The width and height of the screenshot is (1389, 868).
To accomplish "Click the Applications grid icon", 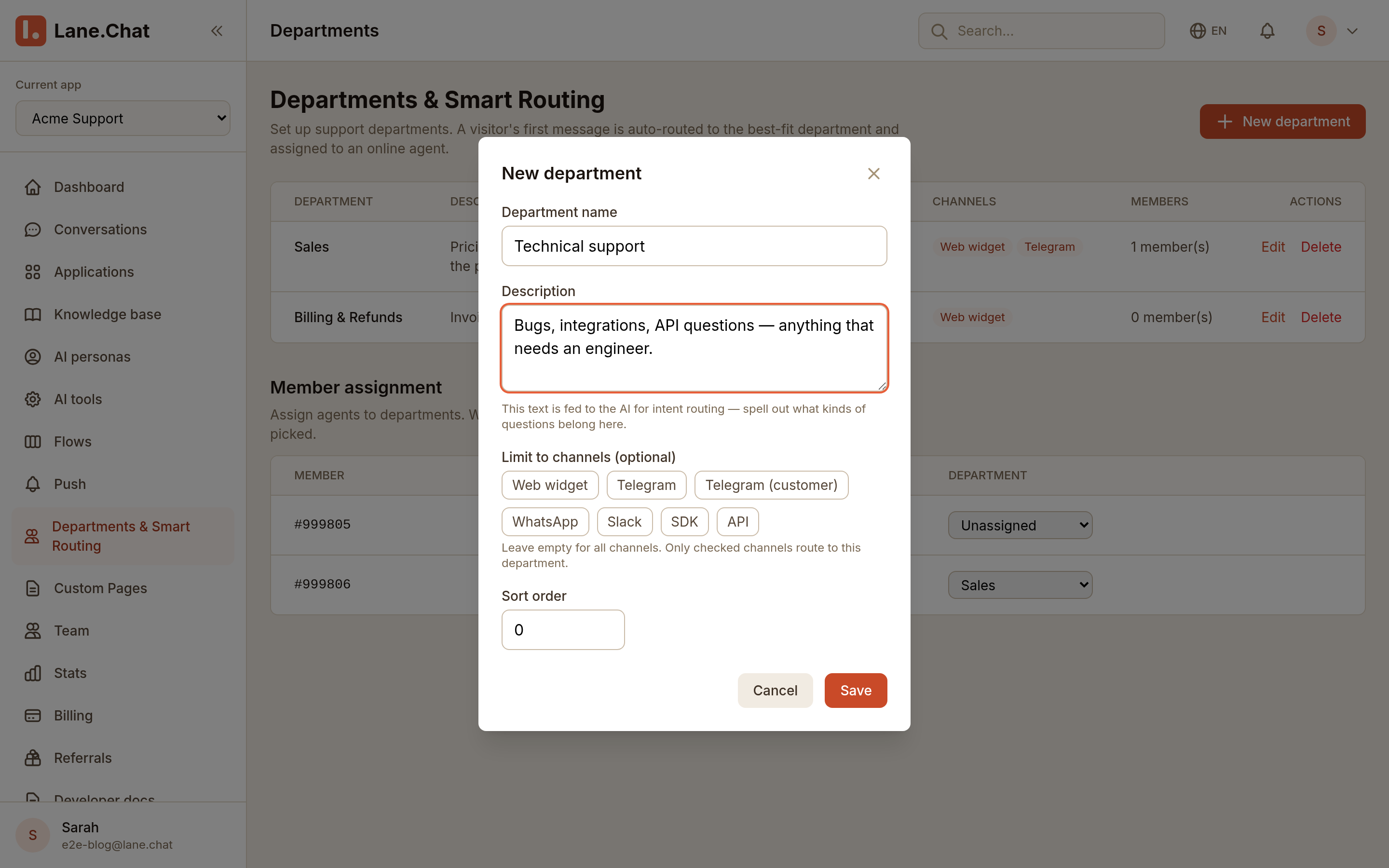I will pyautogui.click(x=33, y=272).
